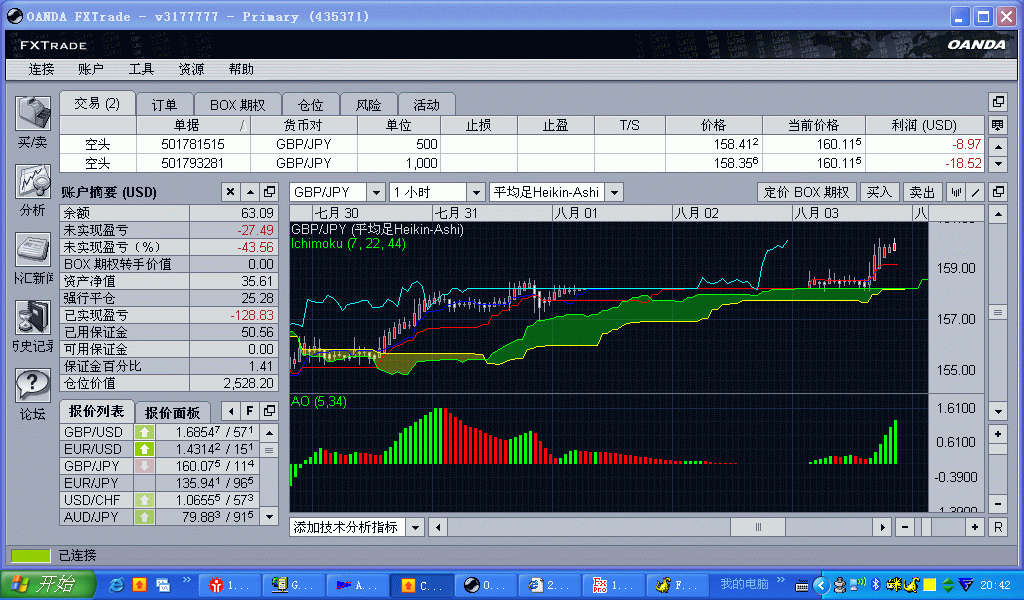The image size is (1024, 600).
Task: Detach the chart panel
Action: pyautogui.click(x=998, y=192)
